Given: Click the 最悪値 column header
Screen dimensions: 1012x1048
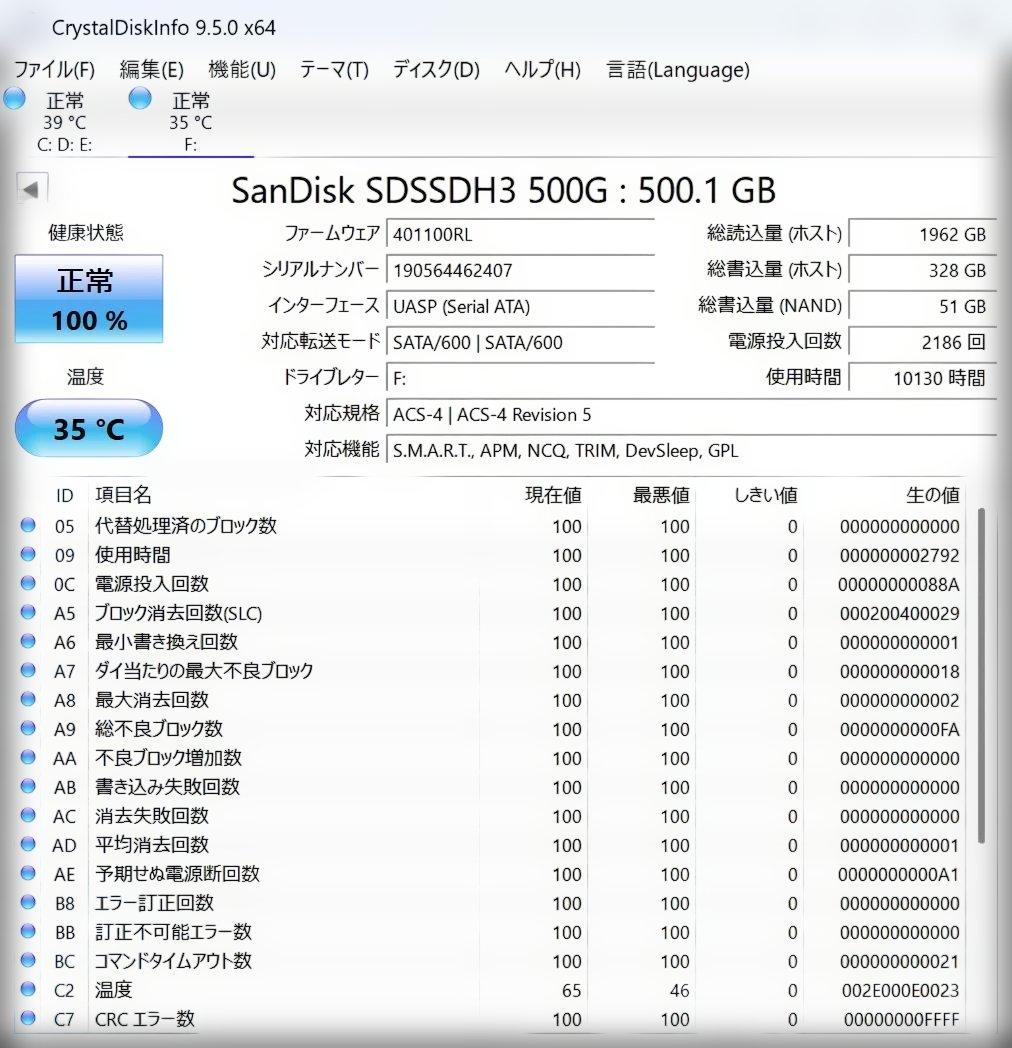Looking at the screenshot, I should coord(661,495).
